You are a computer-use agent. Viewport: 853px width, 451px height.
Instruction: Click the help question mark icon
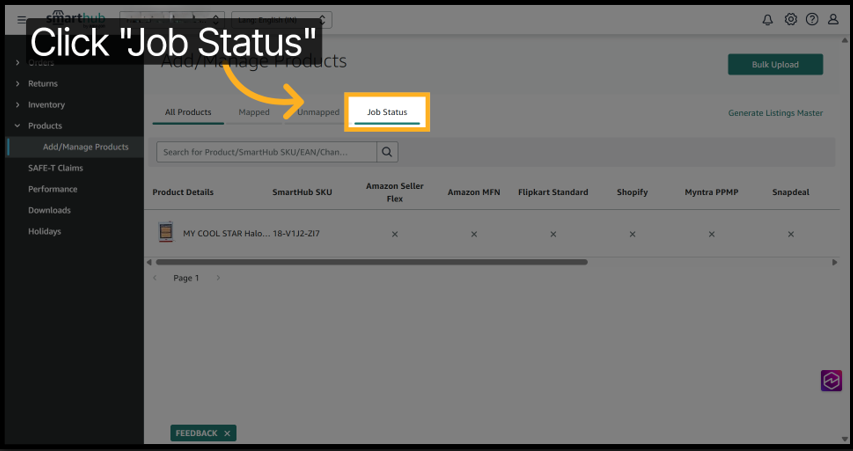(x=812, y=20)
